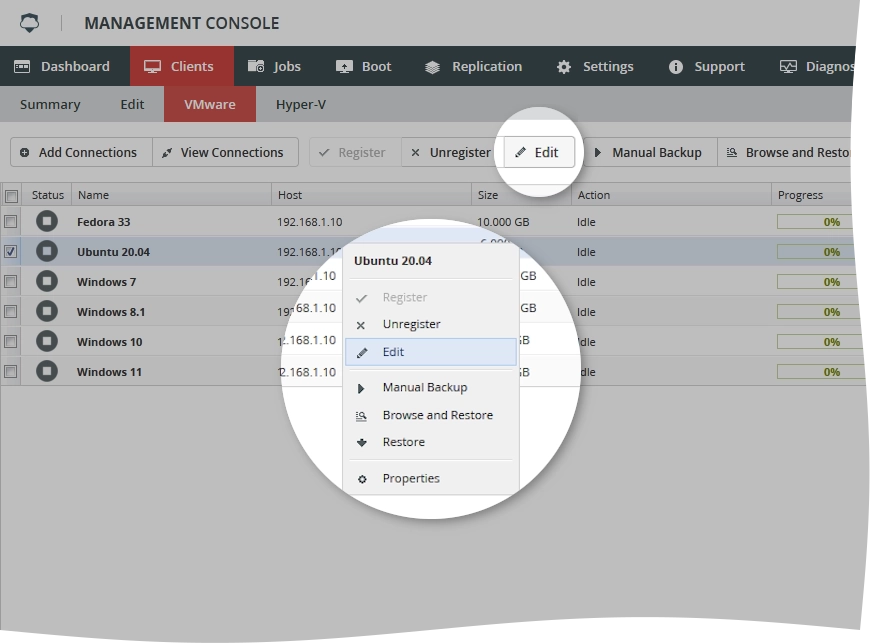This screenshot has height=643, width=870.
Task: Sort by the Name column header
Action: coord(171,195)
